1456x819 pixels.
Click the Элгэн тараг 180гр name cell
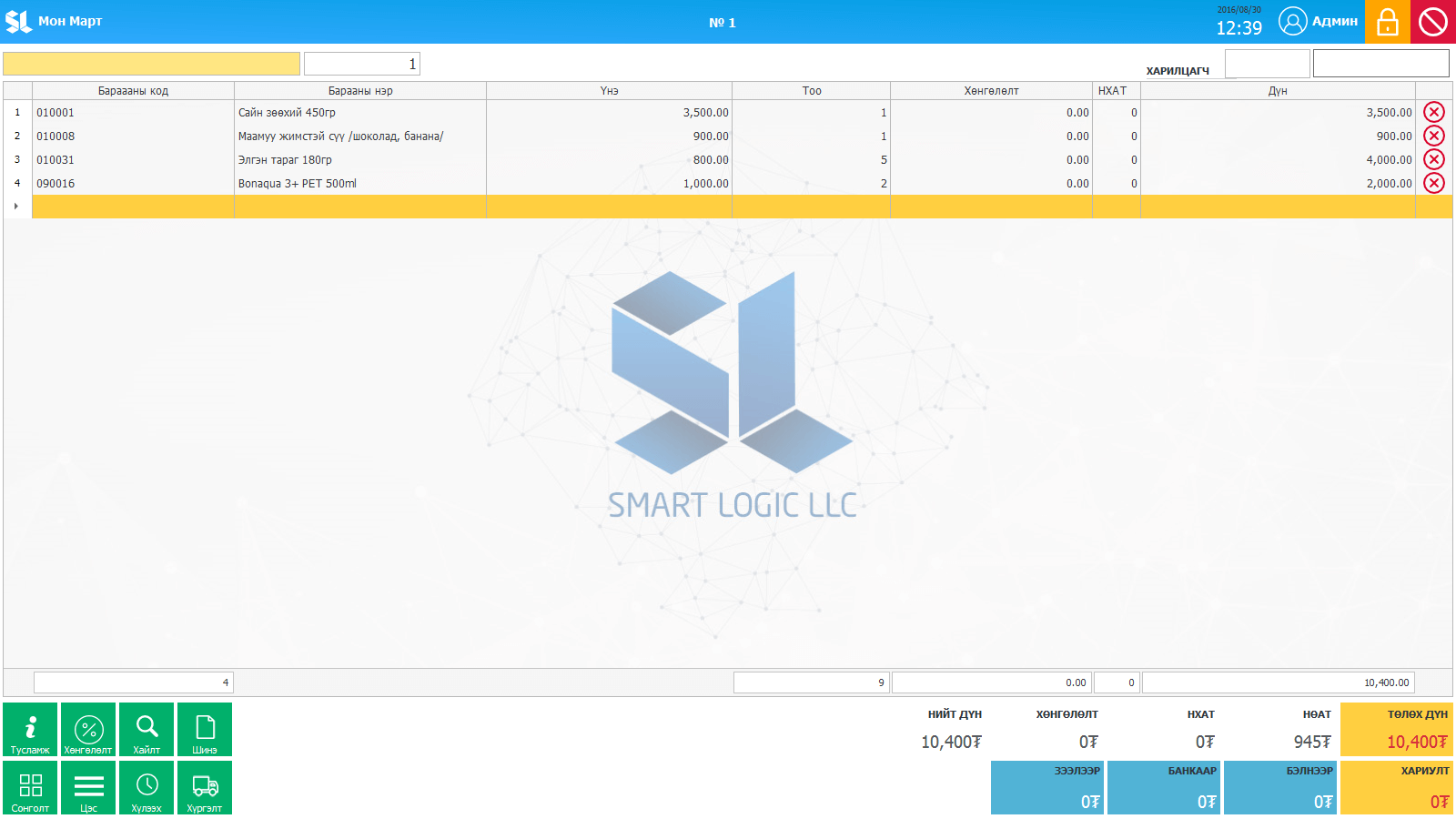click(360, 159)
